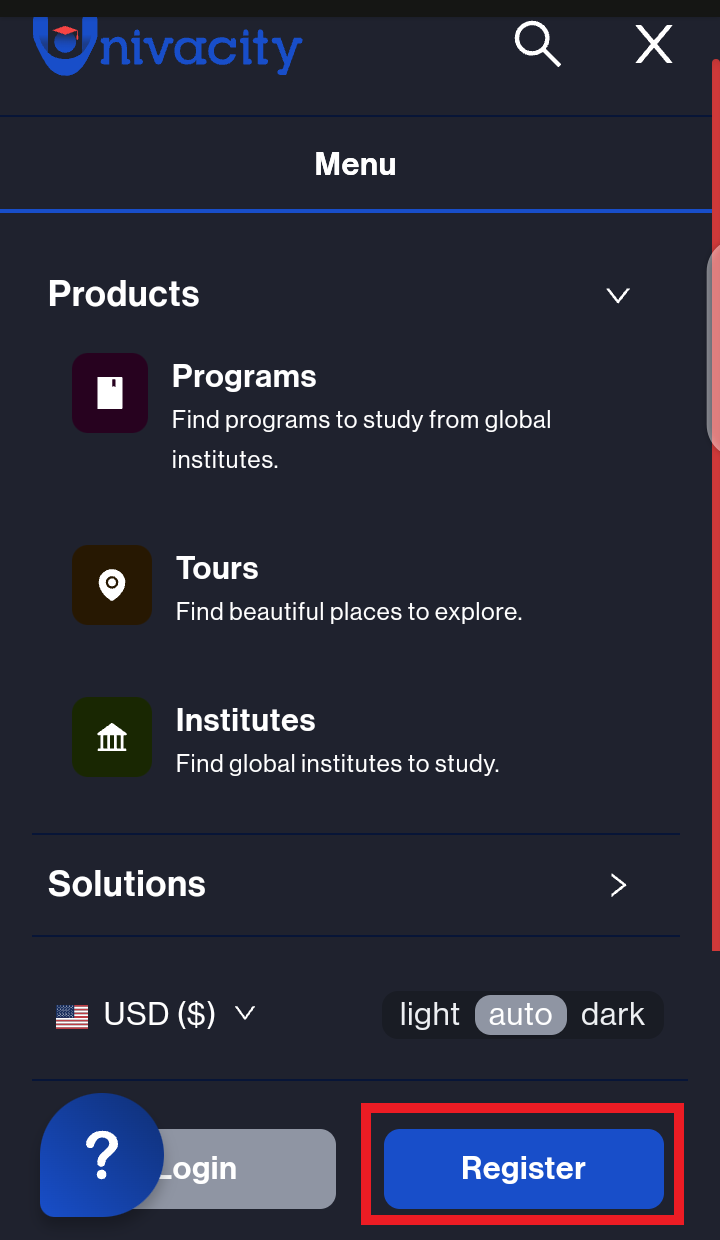Go to Tours menu entry

point(217,568)
